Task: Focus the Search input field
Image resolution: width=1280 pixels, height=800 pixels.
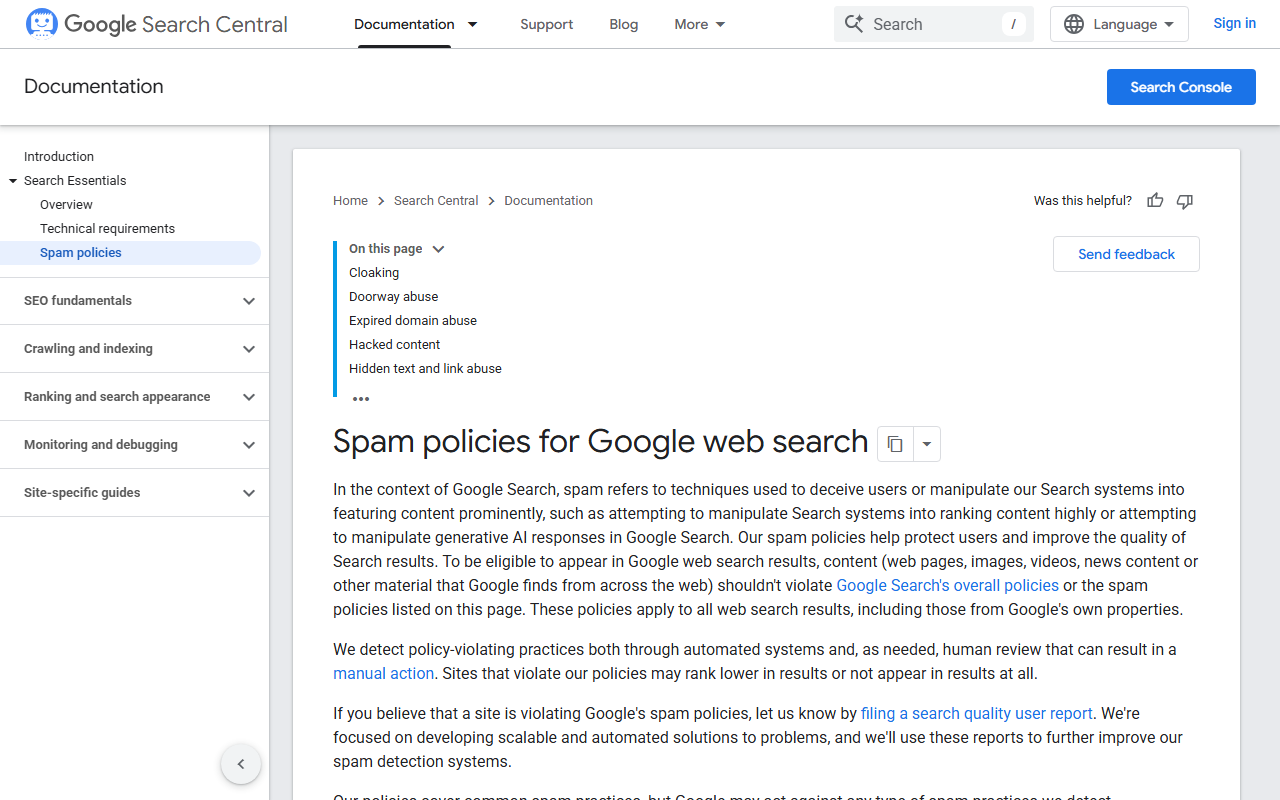Action: coord(935,24)
